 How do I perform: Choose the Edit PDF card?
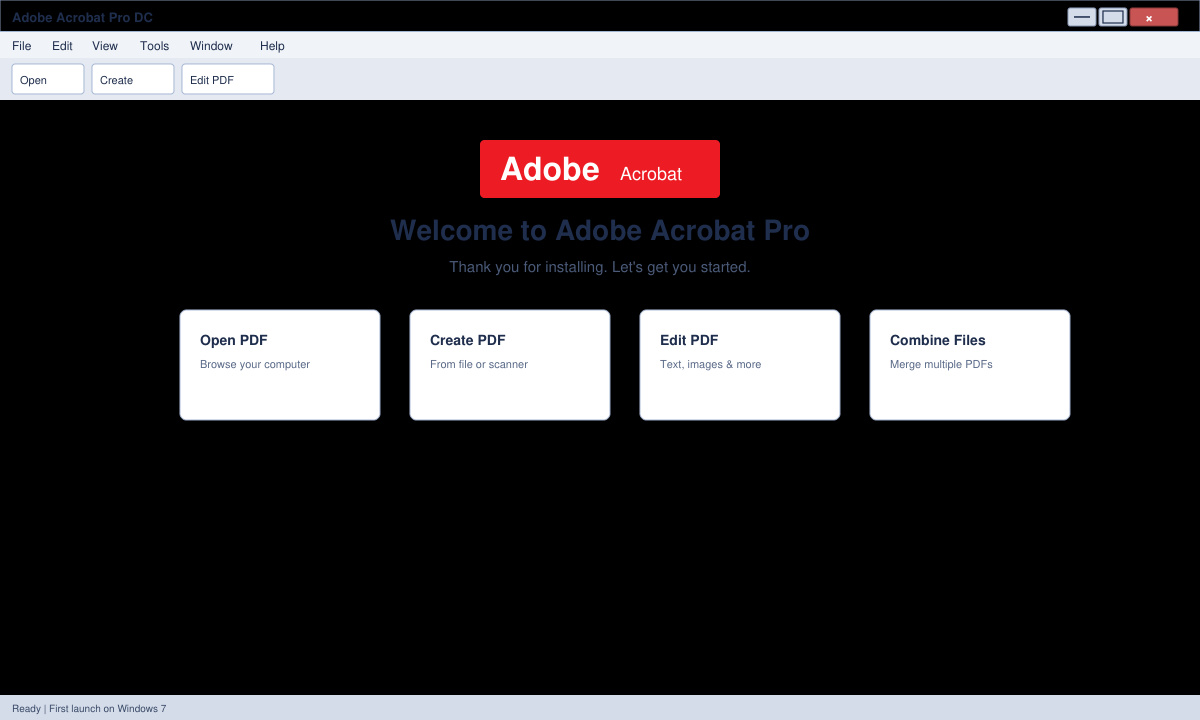[x=740, y=365]
